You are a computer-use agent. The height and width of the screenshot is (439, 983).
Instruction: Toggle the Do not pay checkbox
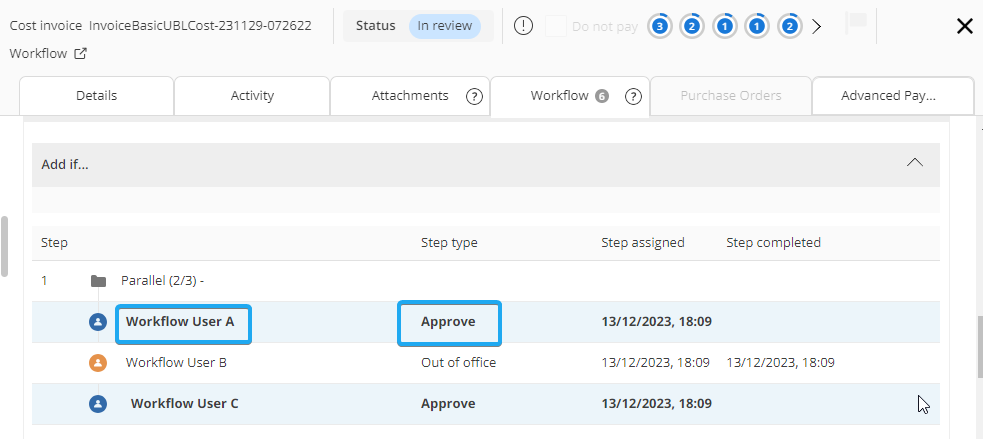pyautogui.click(x=557, y=26)
